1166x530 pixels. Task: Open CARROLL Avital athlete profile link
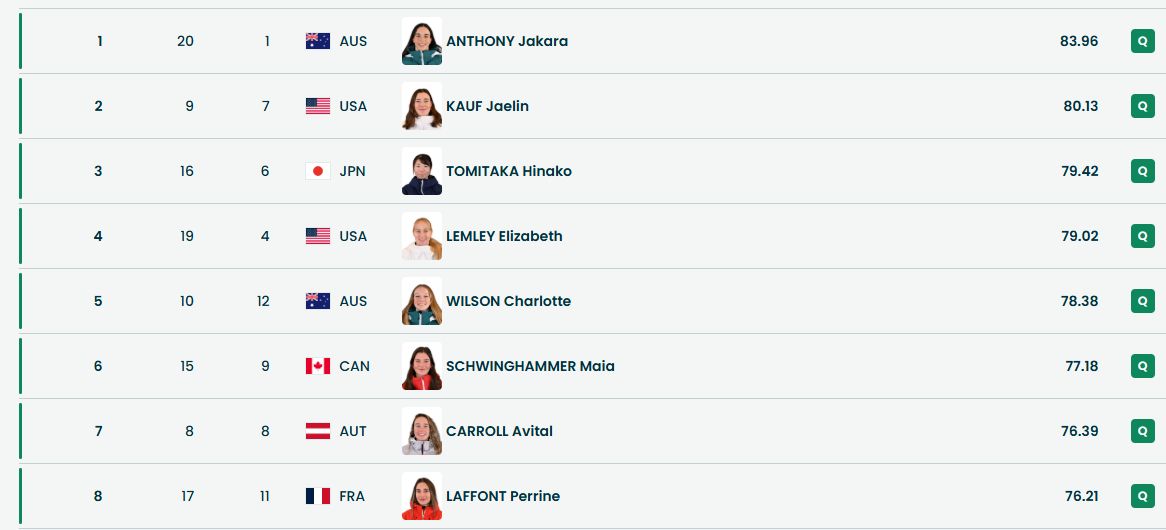click(499, 431)
